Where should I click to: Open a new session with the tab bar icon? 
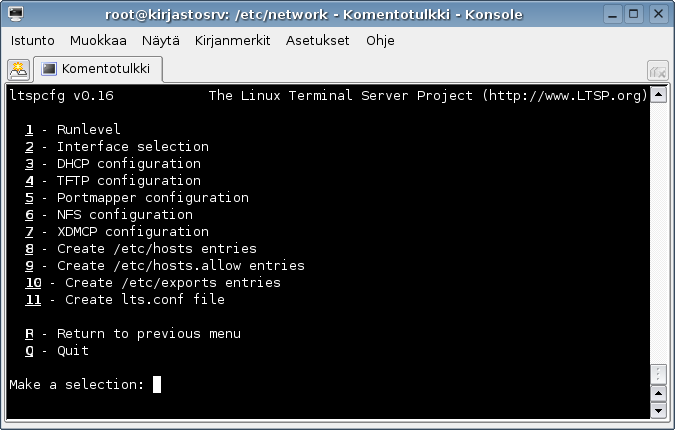(18, 69)
